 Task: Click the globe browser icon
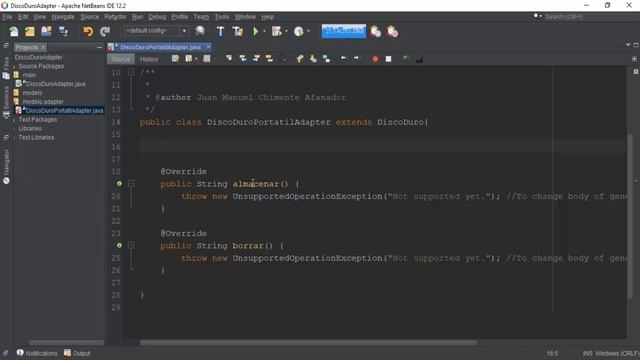[x=200, y=31]
